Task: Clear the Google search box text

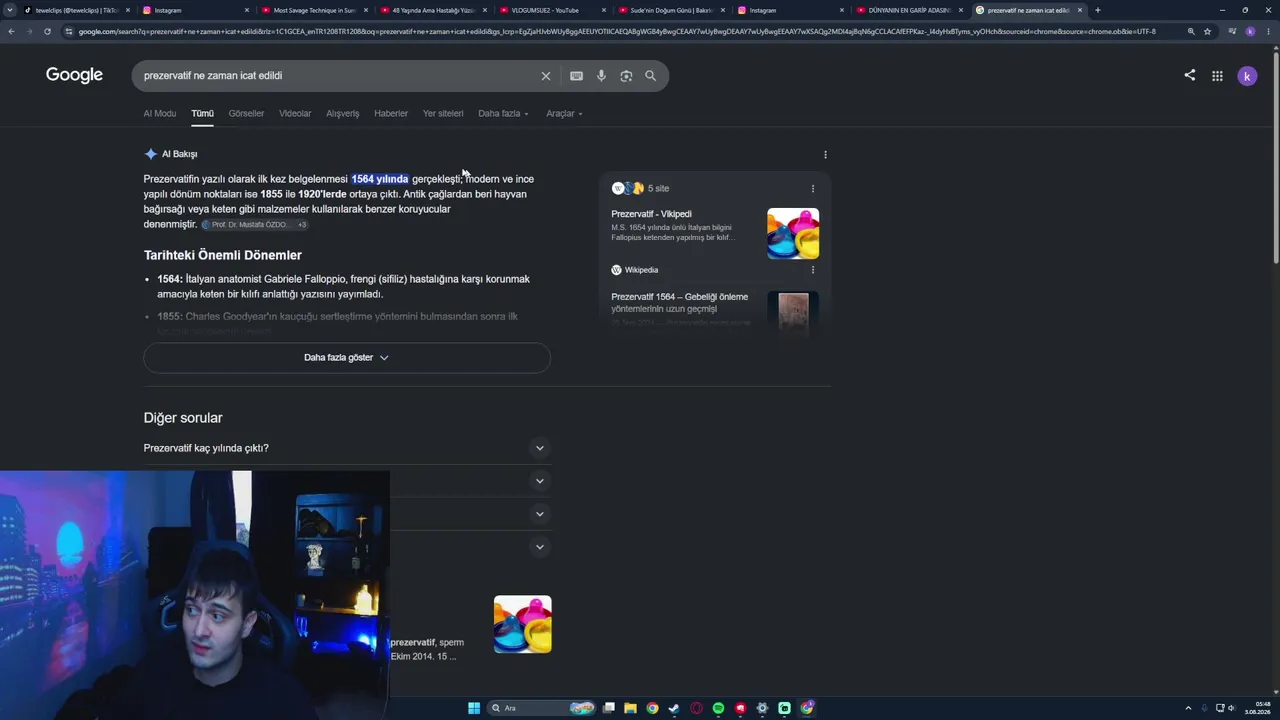Action: tap(546, 76)
